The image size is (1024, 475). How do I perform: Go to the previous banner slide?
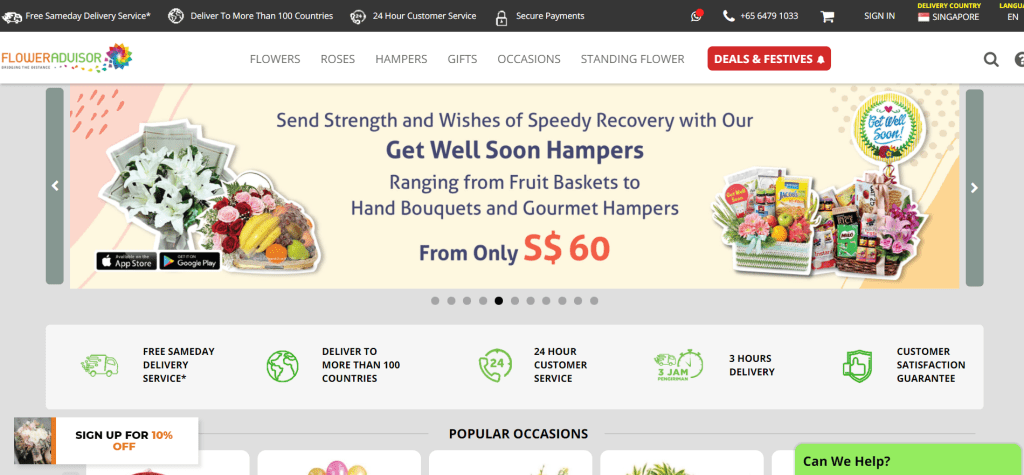(x=55, y=186)
